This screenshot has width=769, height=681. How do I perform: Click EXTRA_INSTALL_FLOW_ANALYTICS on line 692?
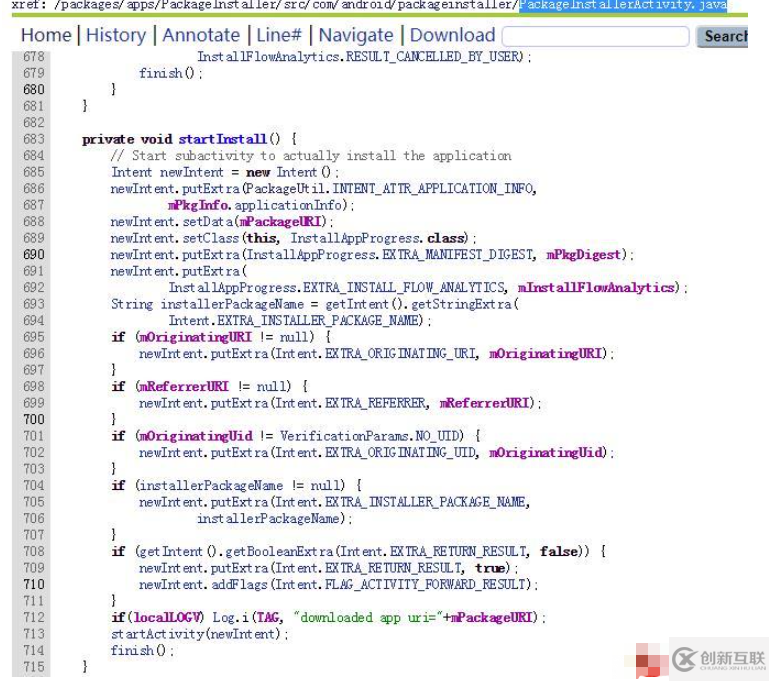coord(404,287)
